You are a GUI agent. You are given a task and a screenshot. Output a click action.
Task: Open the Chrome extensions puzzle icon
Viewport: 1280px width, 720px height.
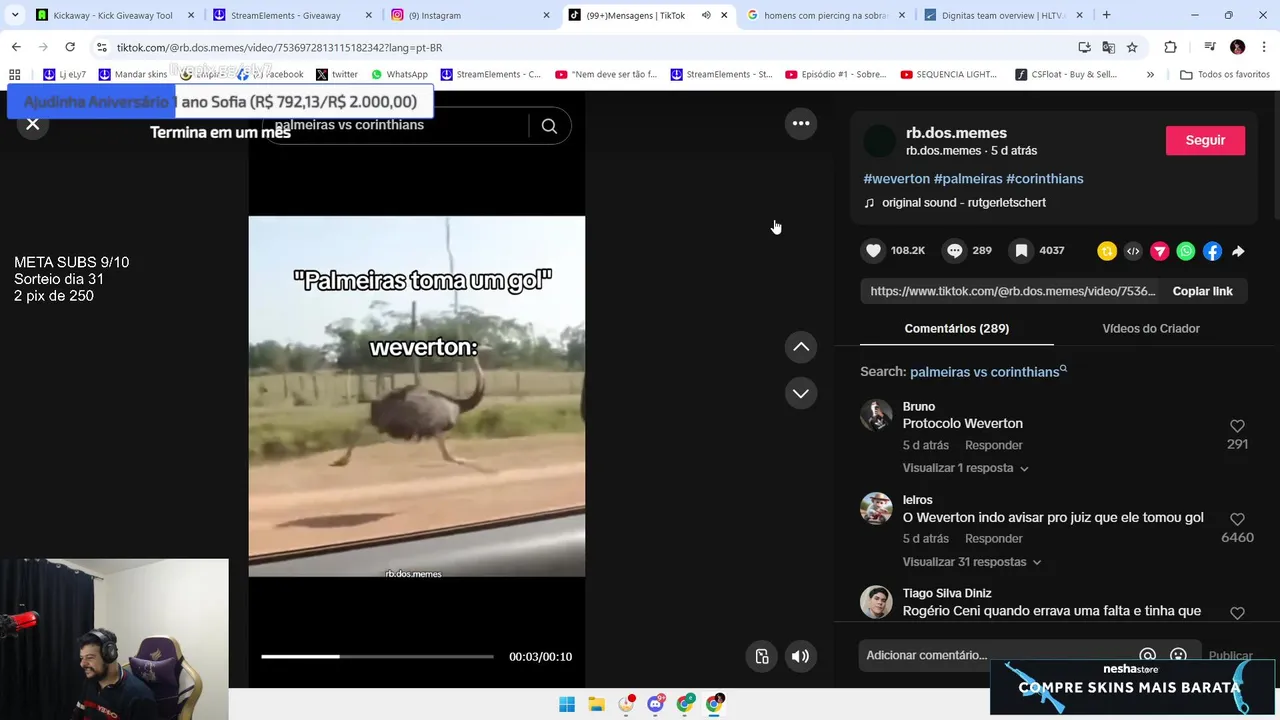1170,47
